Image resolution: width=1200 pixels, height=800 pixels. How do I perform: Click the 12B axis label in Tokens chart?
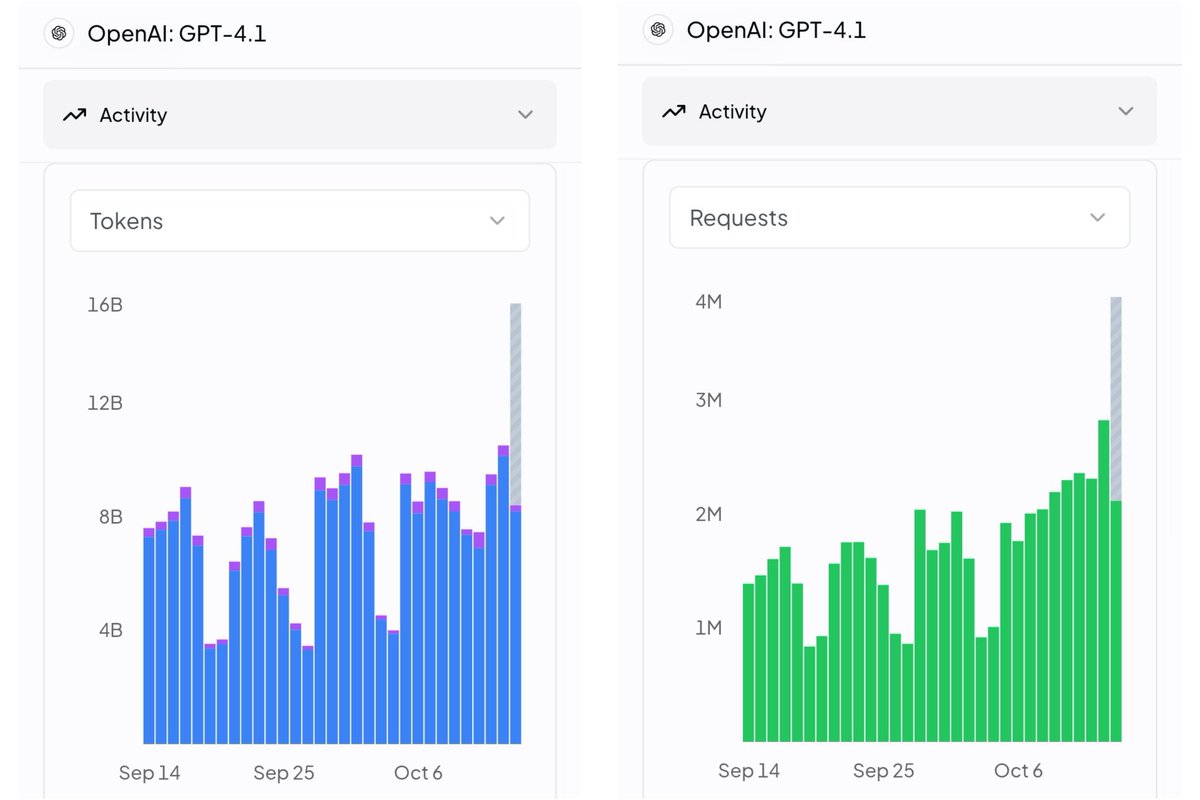105,403
